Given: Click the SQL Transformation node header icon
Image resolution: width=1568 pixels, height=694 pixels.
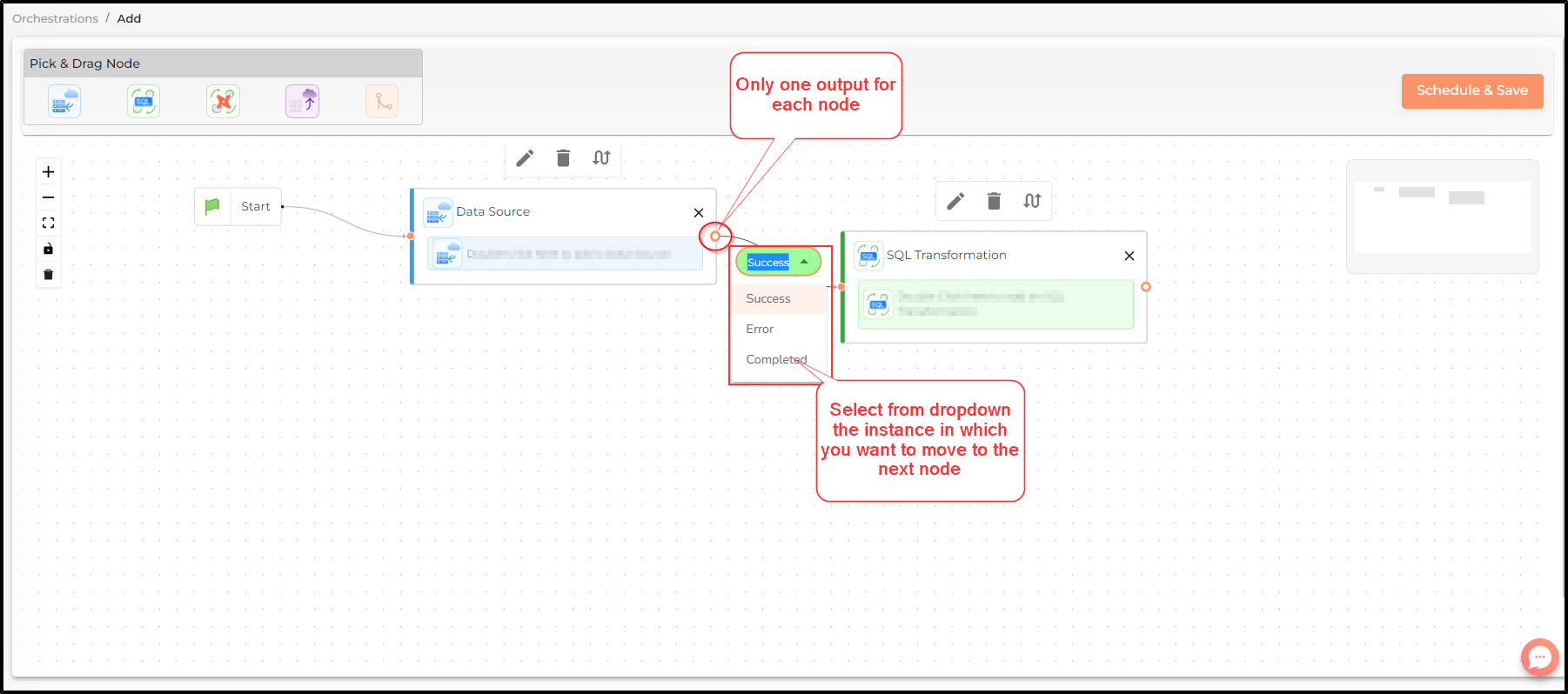Looking at the screenshot, I should click(x=868, y=256).
